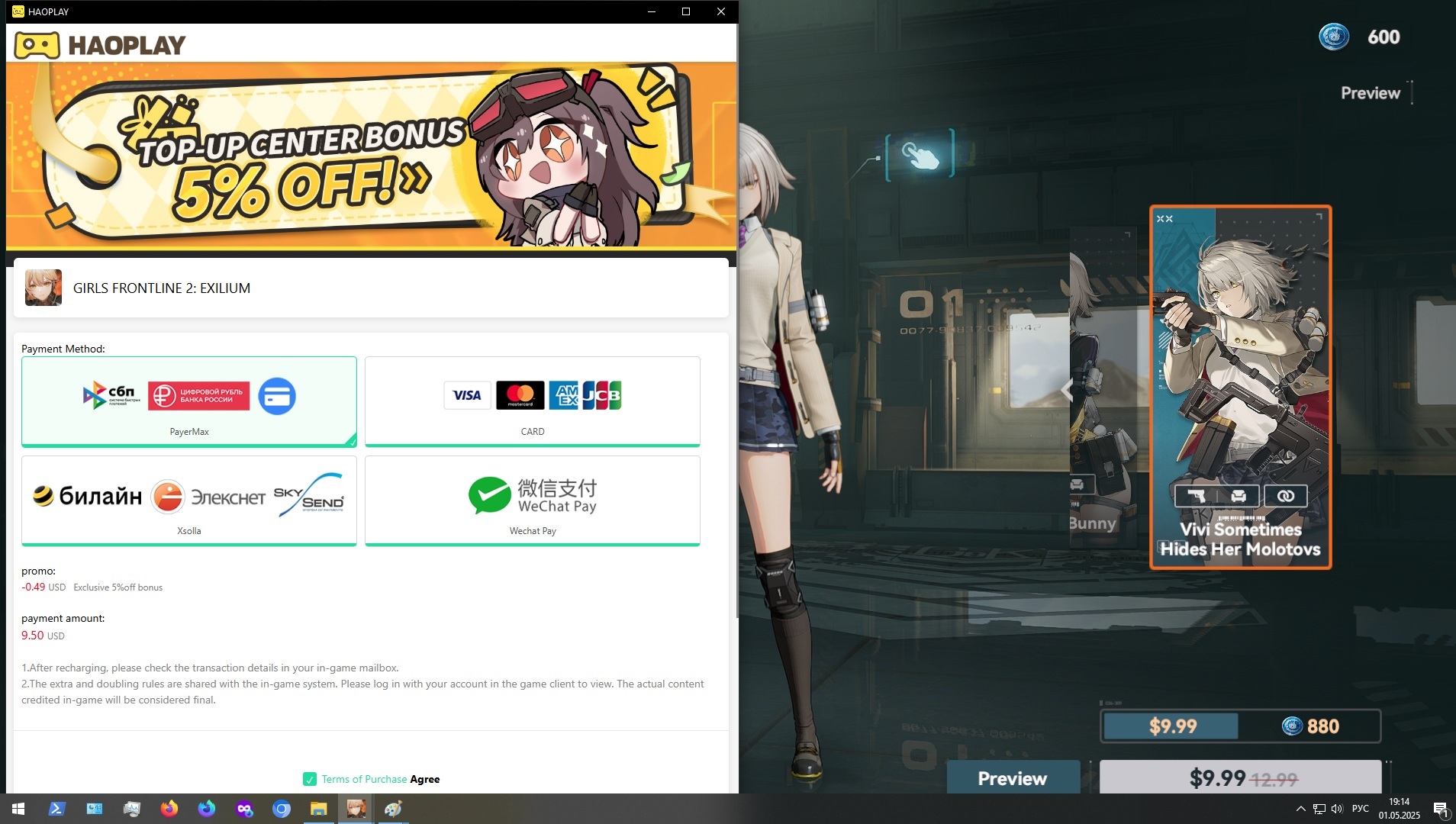Viewport: 1456px width, 824px height.
Task: Open PowerShell from the taskbar
Action: tap(56, 809)
